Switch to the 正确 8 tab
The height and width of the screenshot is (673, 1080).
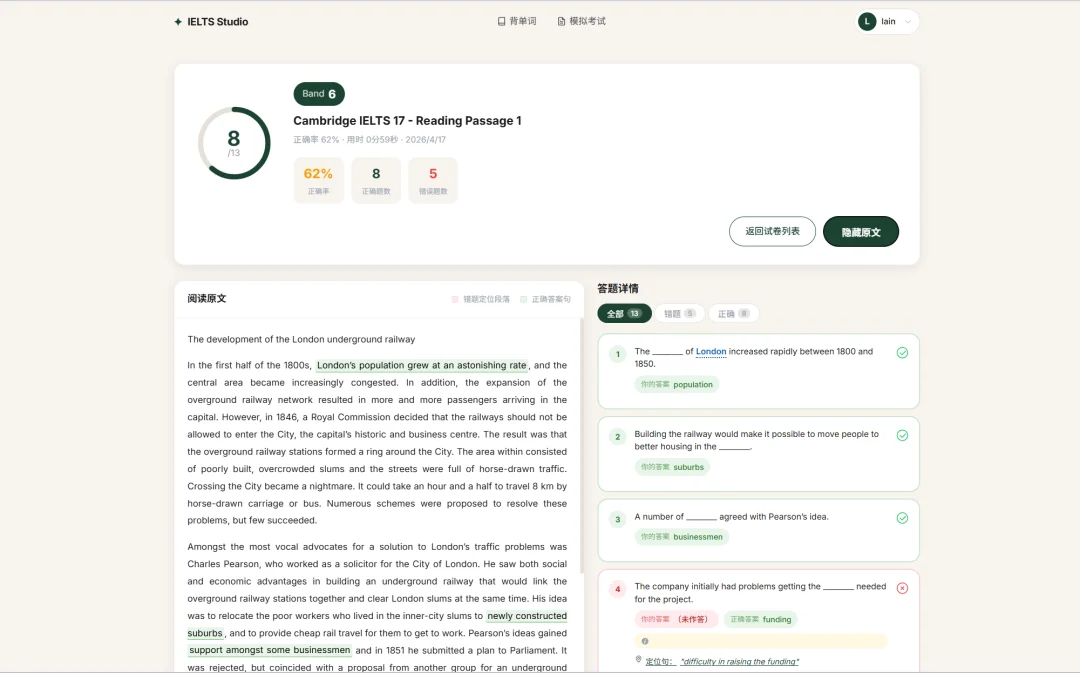pos(734,313)
